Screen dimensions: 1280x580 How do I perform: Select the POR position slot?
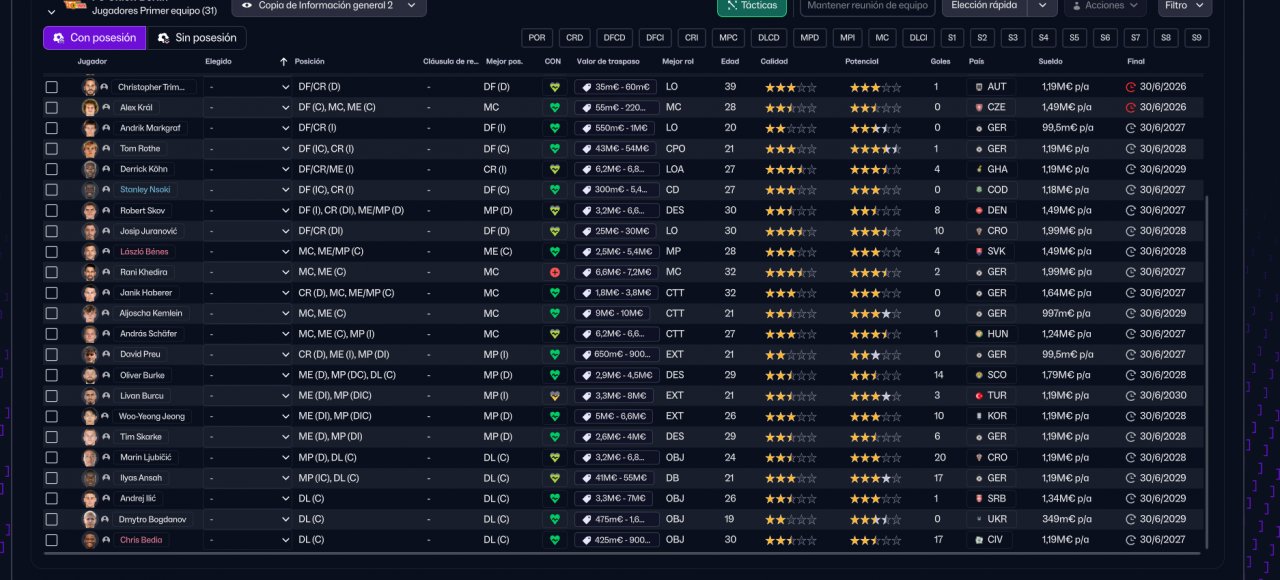[x=537, y=38]
